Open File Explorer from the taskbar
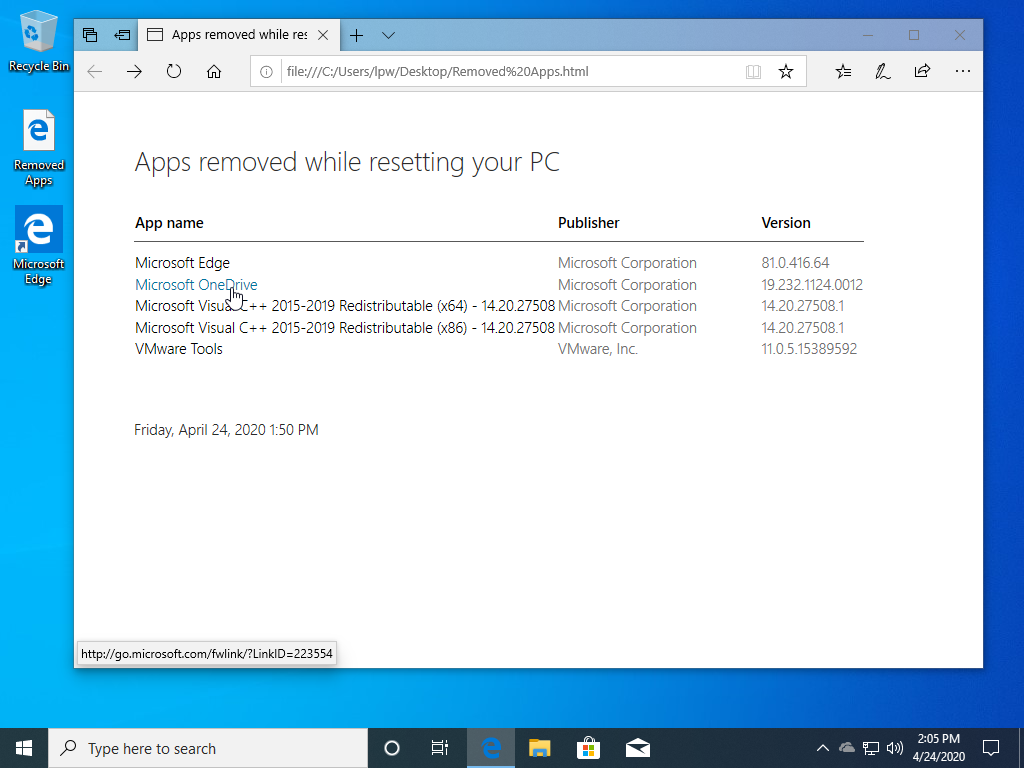This screenshot has height=768, width=1024. tap(539, 748)
